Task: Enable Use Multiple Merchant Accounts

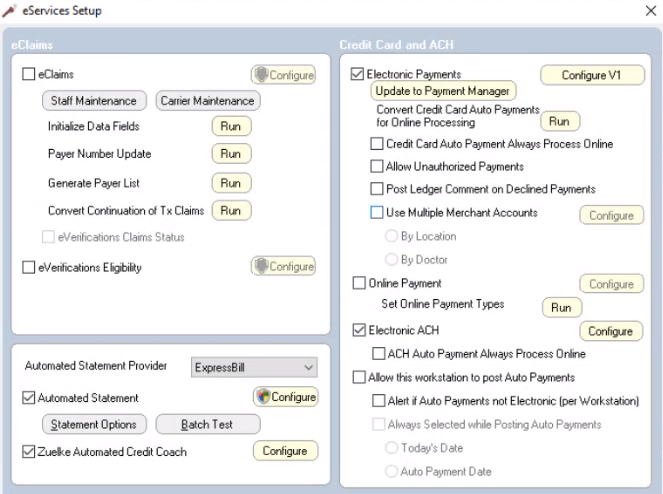Action: coord(377,213)
